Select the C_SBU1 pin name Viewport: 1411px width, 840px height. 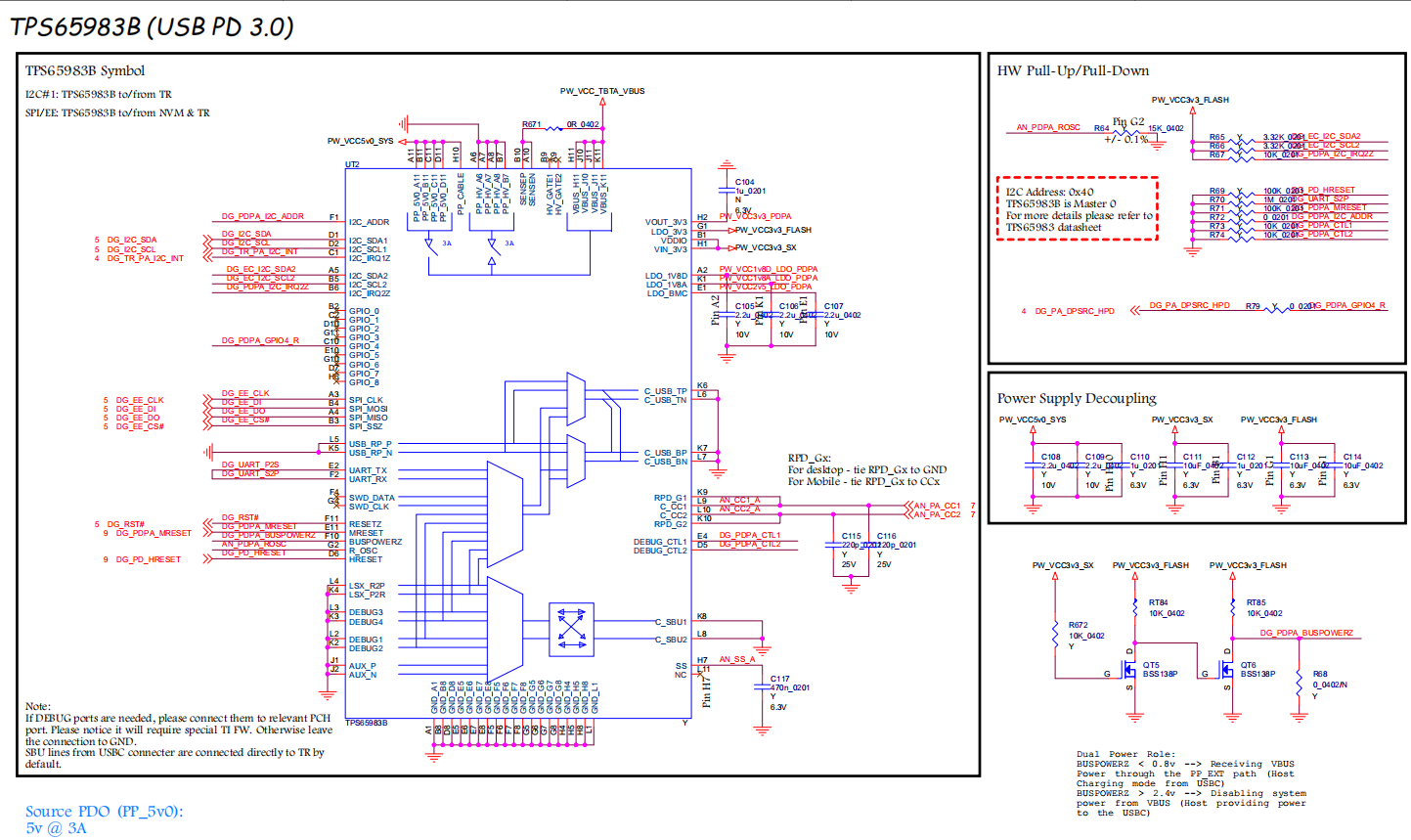coord(671,622)
